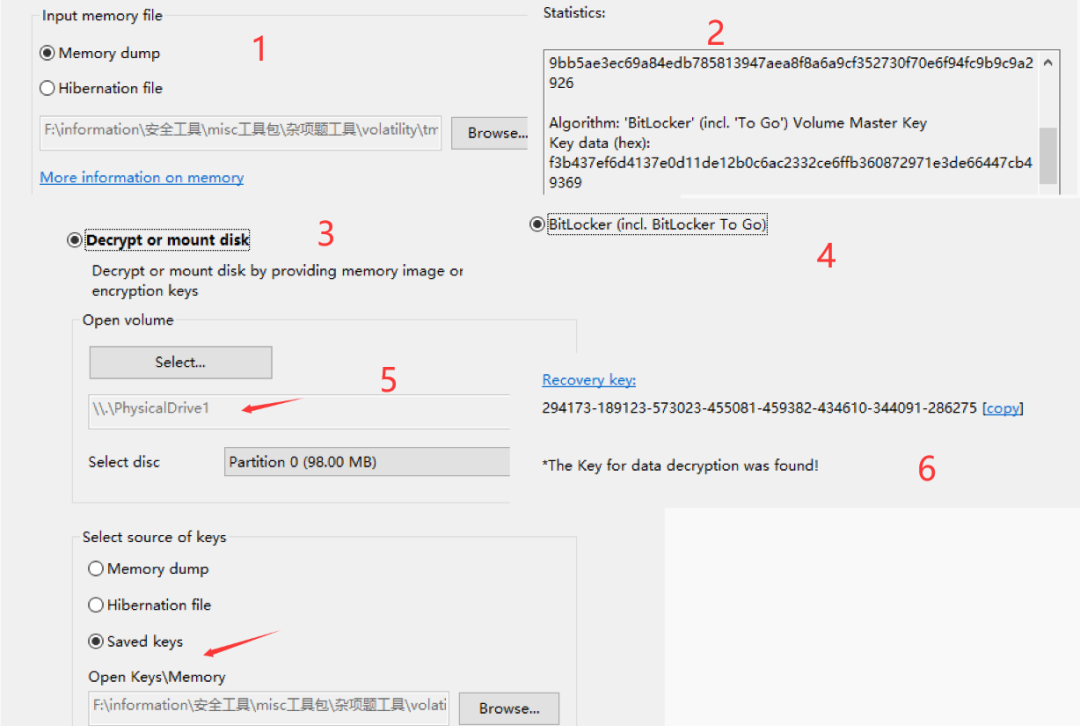Click the scroll up arrow in Statistics box
This screenshot has height=726, width=1080.
pos(1048,63)
